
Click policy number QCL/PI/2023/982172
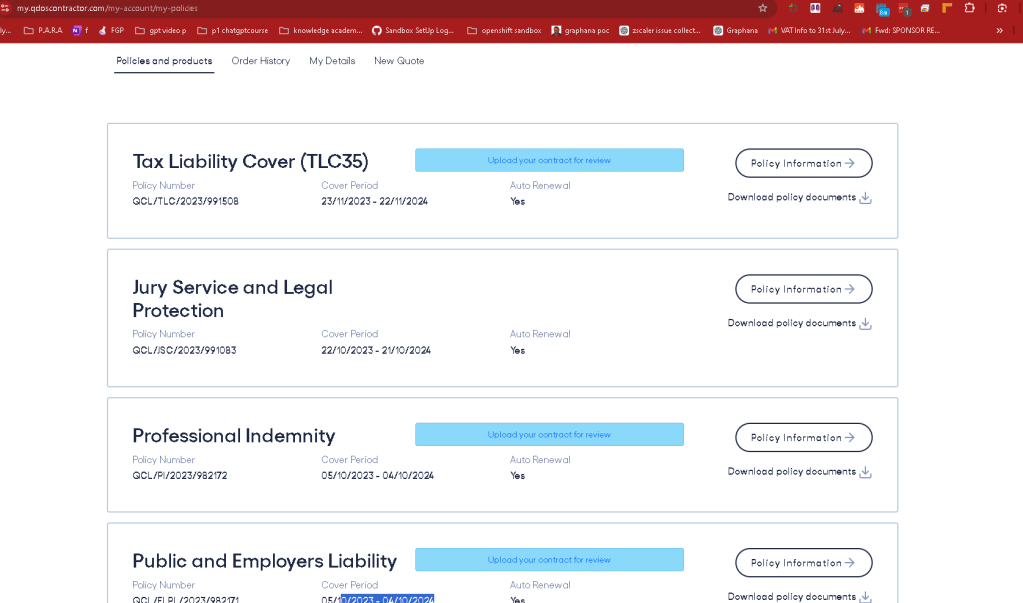coord(179,476)
